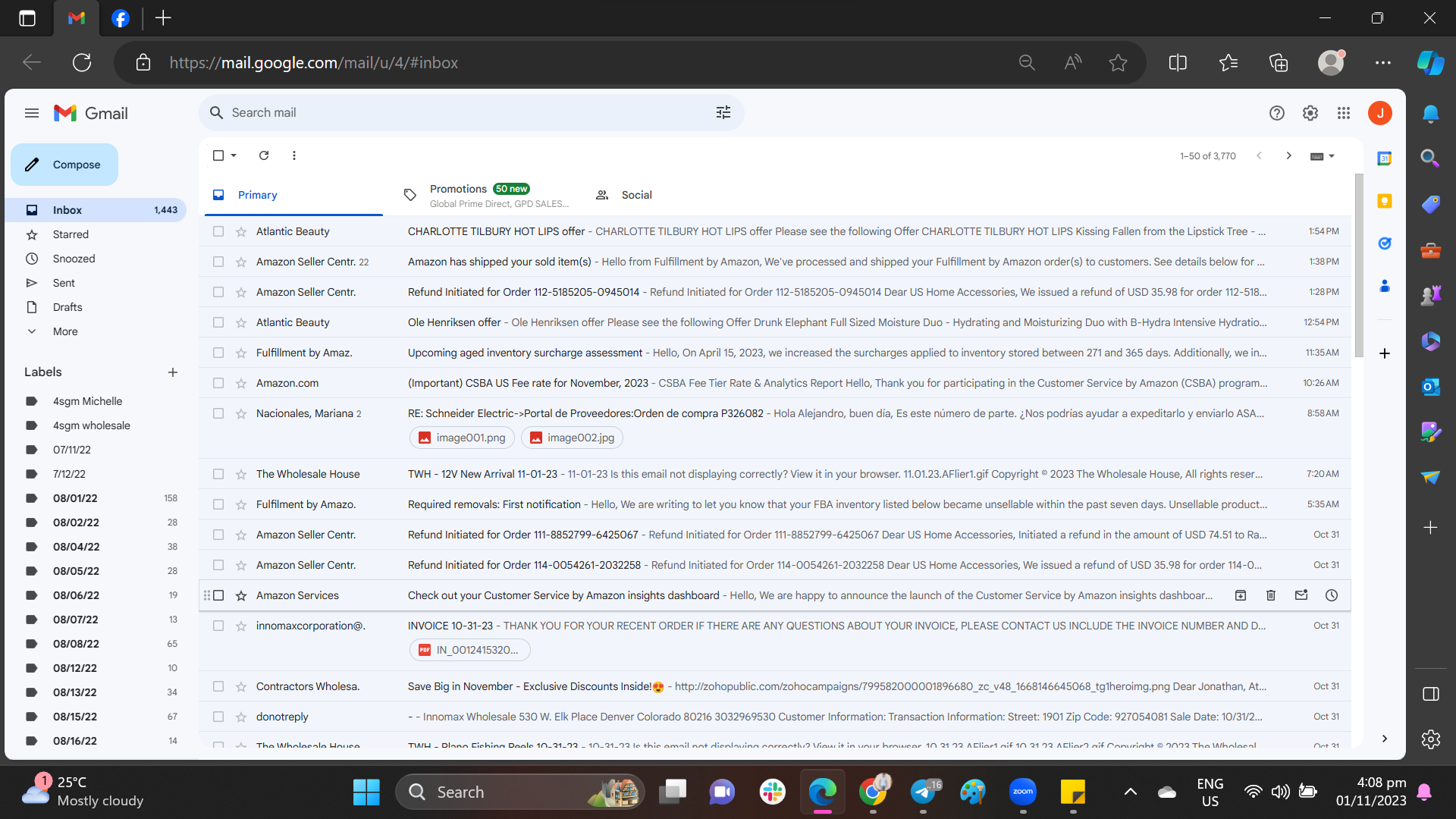
Task: Show hidden system tray icons chevron
Action: [x=1130, y=792]
